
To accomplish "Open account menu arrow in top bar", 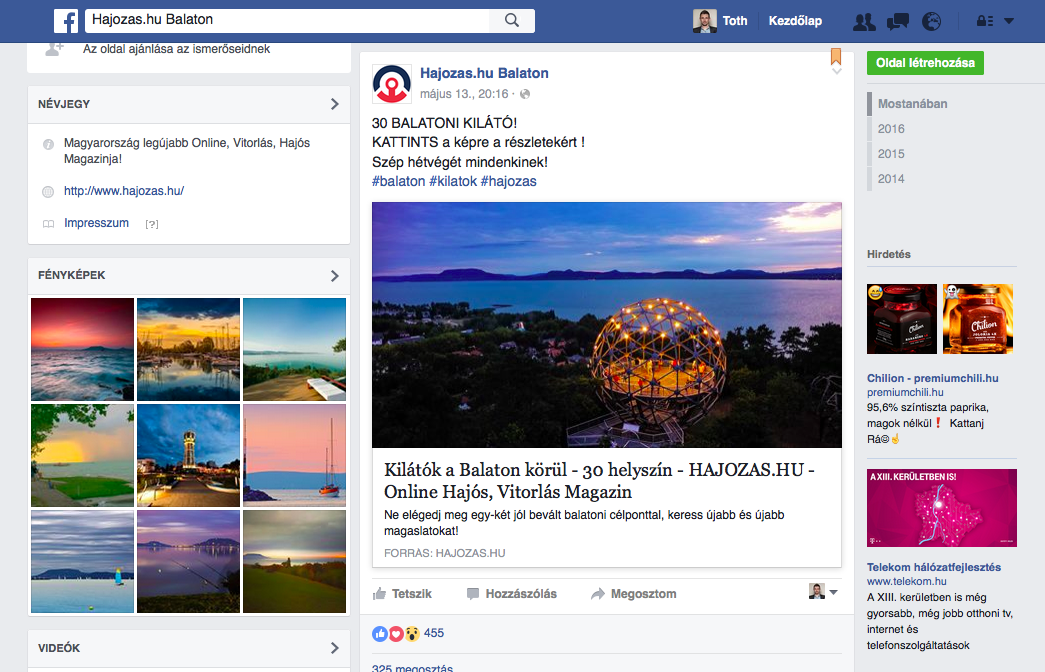I will pos(1009,21).
